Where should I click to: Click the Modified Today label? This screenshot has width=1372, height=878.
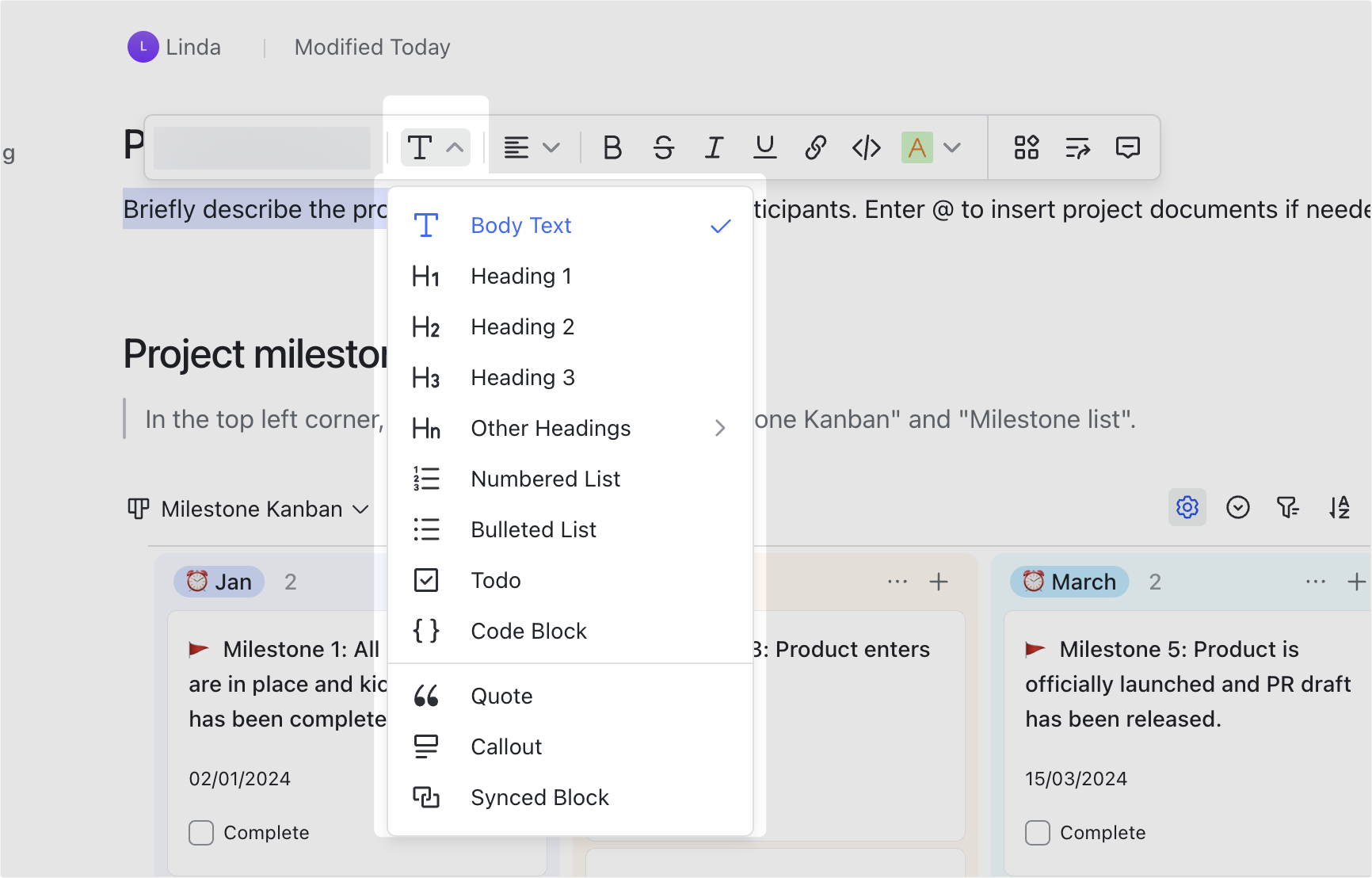coord(372,48)
